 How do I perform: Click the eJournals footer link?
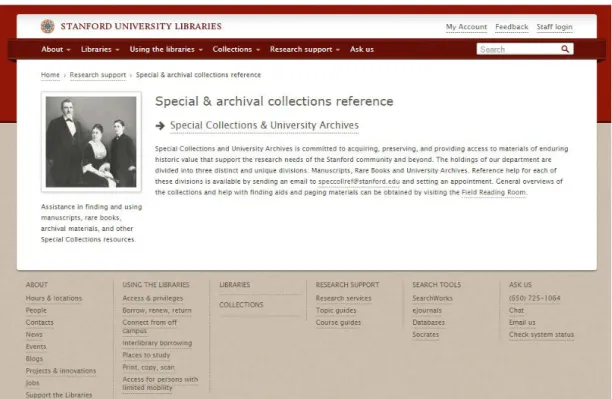pyautogui.click(x=427, y=310)
